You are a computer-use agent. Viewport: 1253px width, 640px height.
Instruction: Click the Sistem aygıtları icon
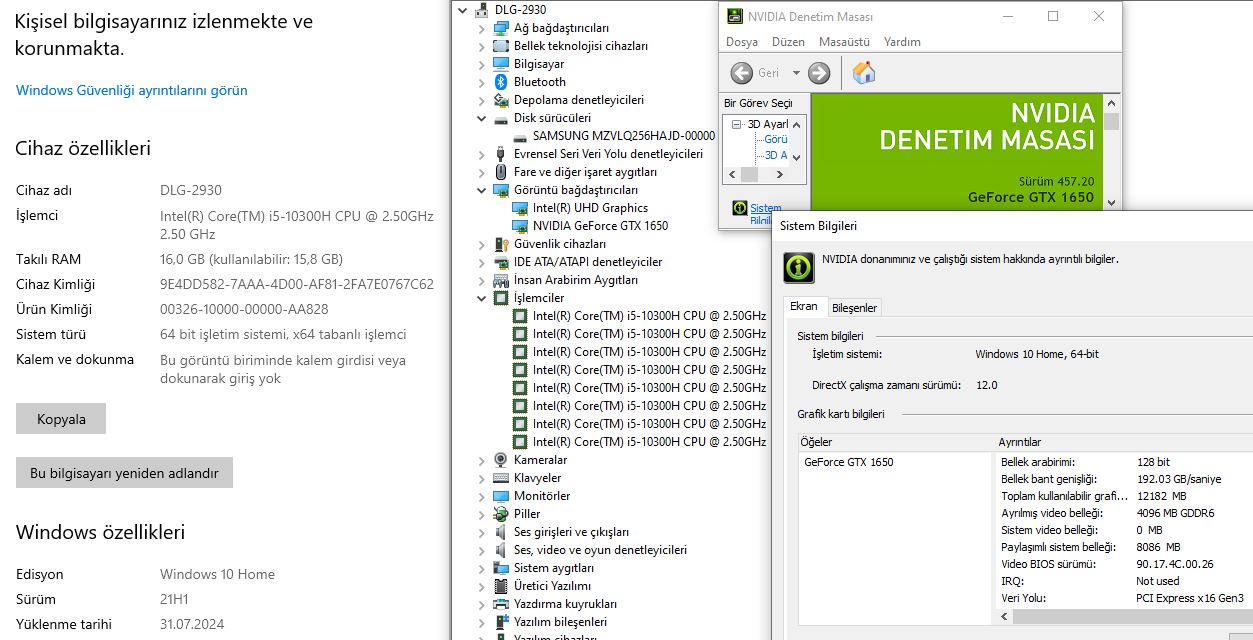(501, 568)
